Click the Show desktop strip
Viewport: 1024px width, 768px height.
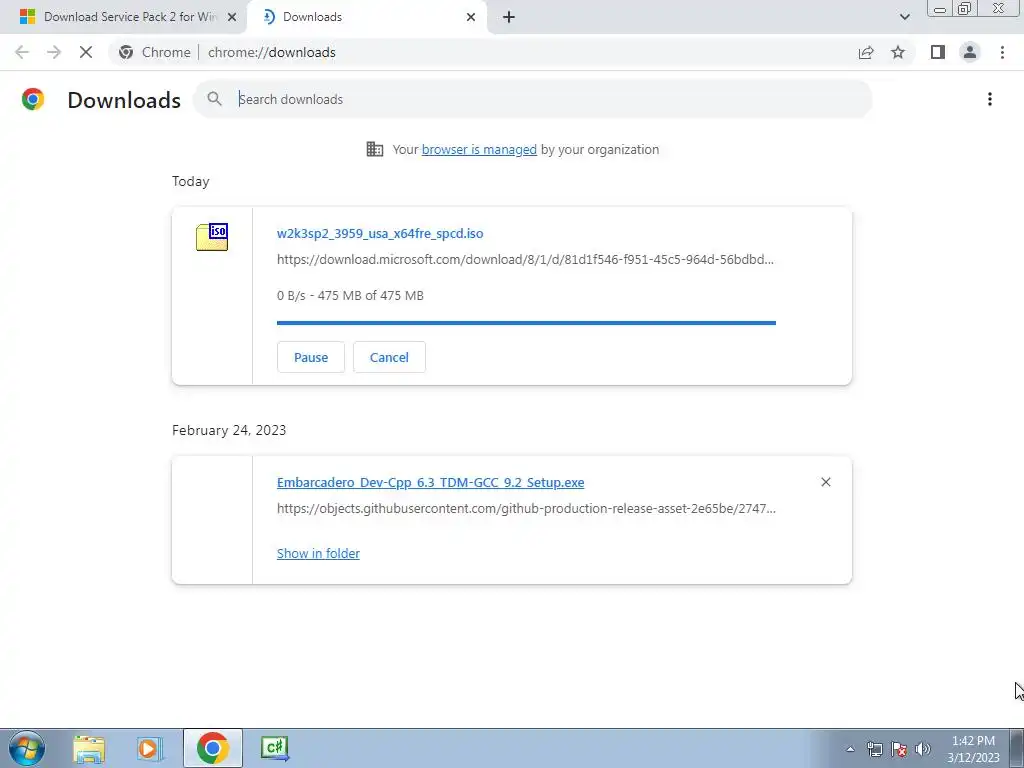pos(1017,748)
